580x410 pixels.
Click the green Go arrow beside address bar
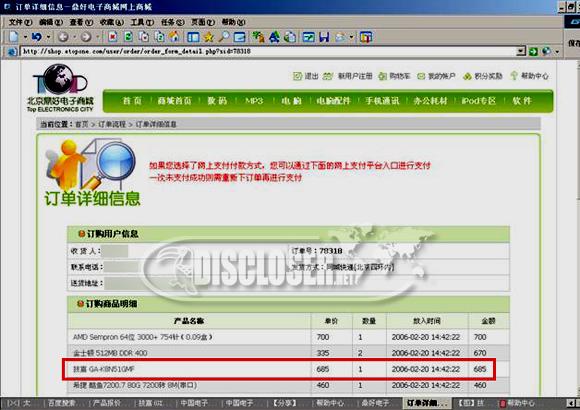[533, 51]
